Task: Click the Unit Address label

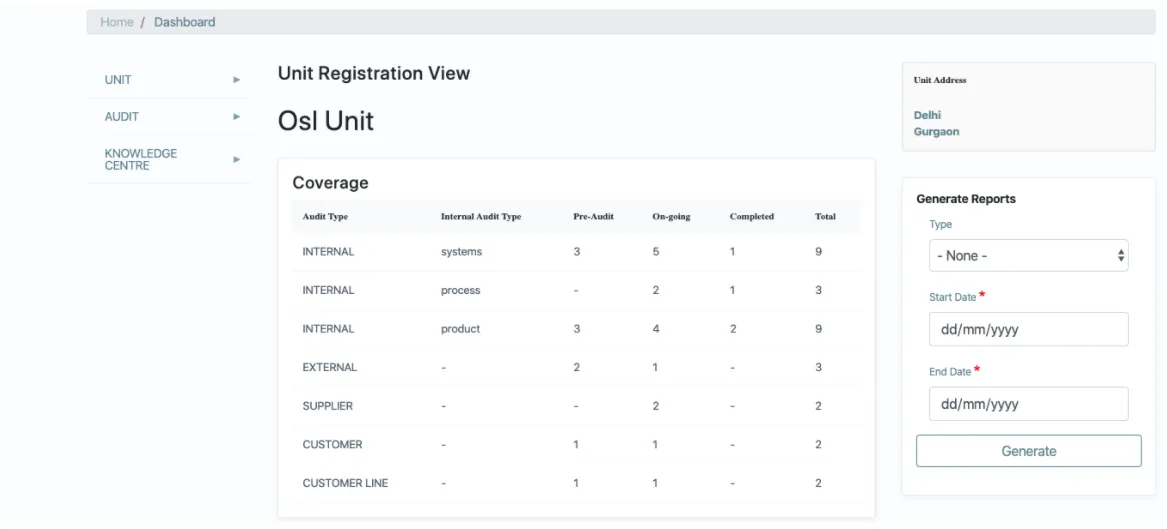Action: point(940,80)
